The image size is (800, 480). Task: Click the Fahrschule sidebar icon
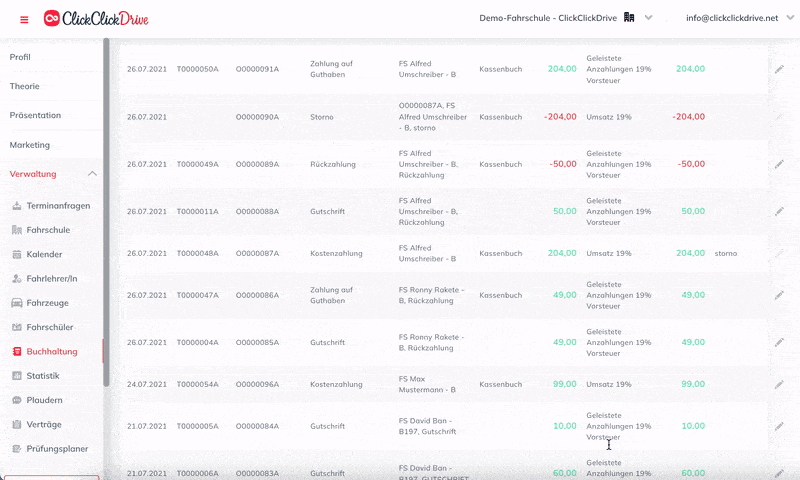pos(17,230)
